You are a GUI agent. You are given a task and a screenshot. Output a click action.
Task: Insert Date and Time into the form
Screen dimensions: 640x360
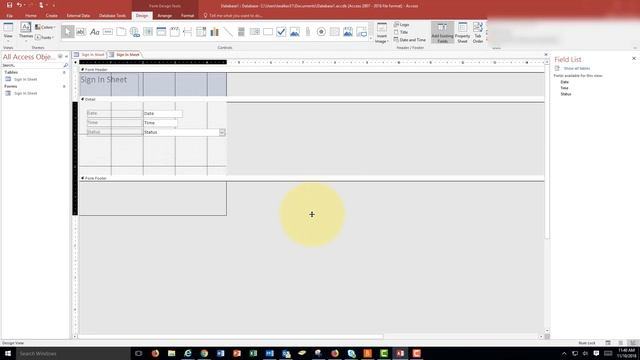tap(410, 40)
